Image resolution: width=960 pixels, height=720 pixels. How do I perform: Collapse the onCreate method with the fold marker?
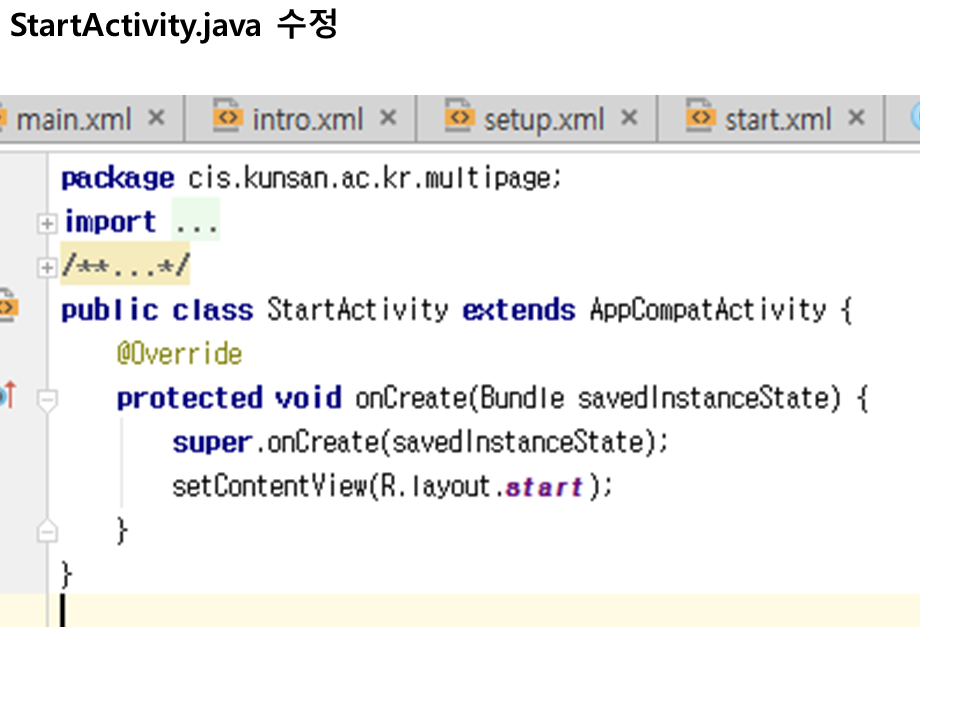tap(46, 400)
